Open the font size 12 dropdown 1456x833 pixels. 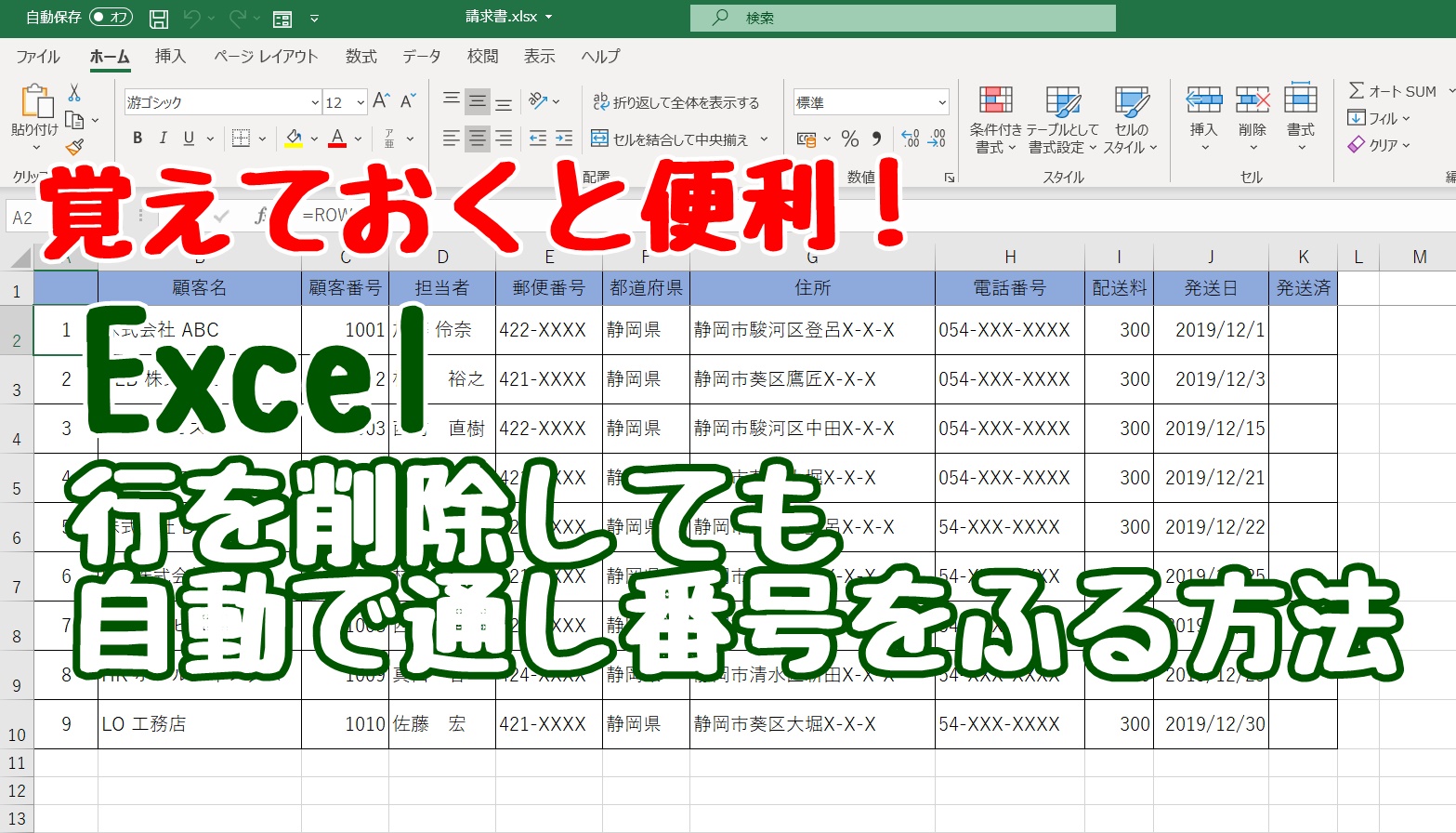(x=361, y=102)
